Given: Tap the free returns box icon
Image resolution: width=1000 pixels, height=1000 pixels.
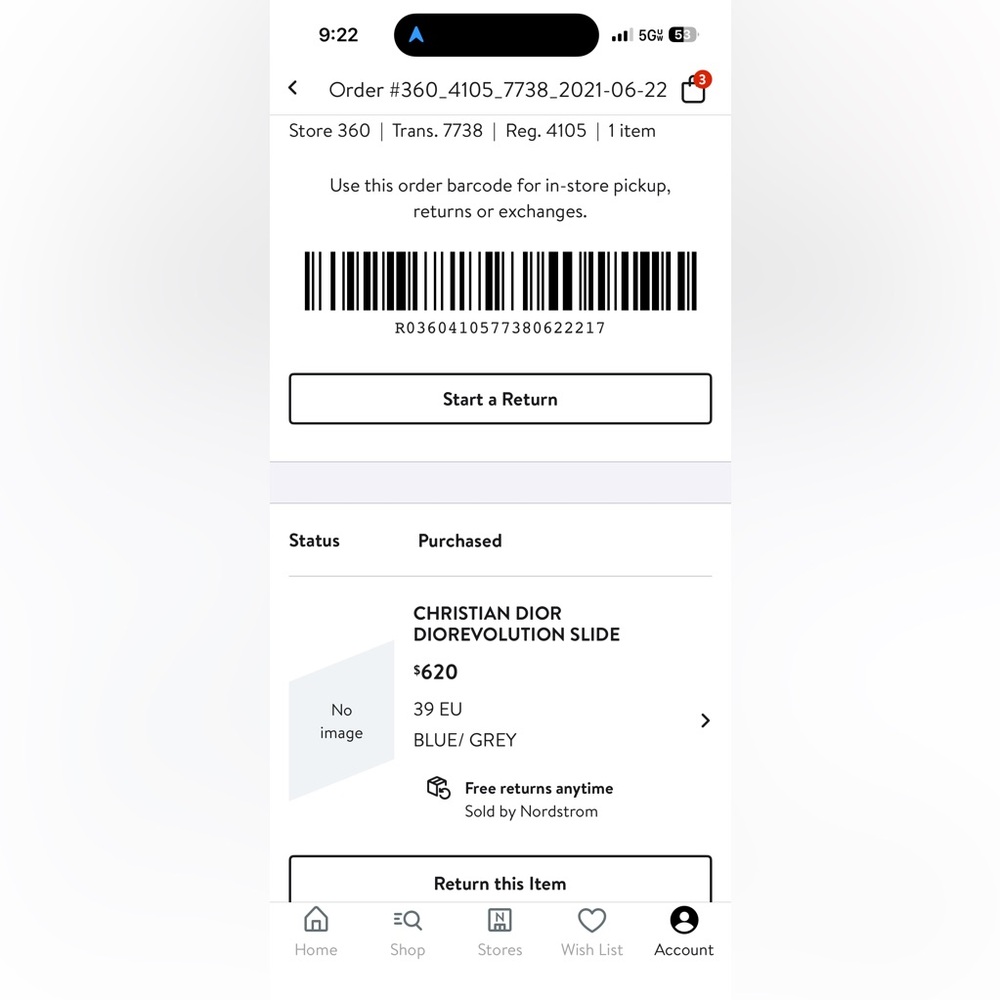Looking at the screenshot, I should (x=438, y=788).
